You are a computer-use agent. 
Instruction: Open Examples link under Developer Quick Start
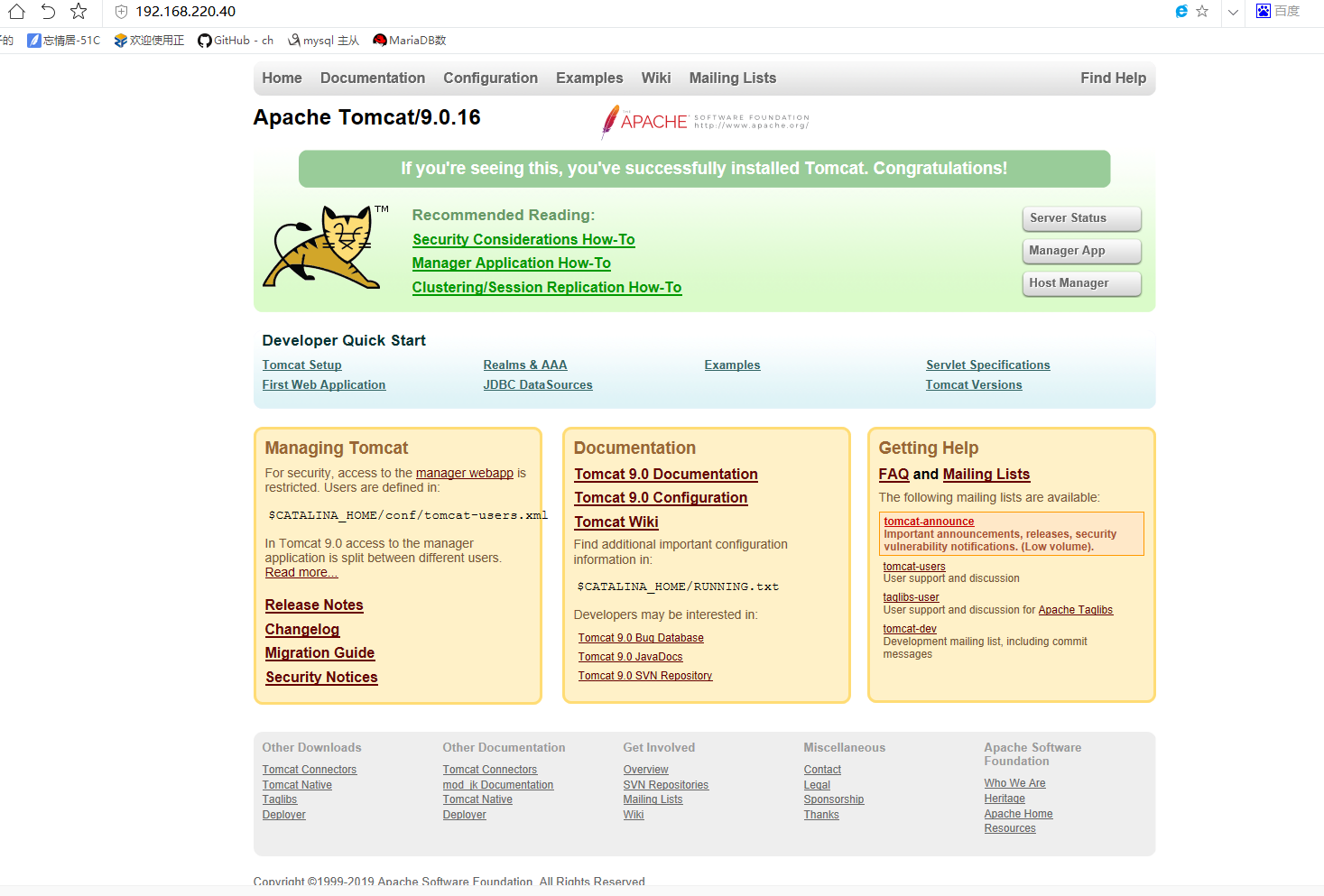coord(733,365)
